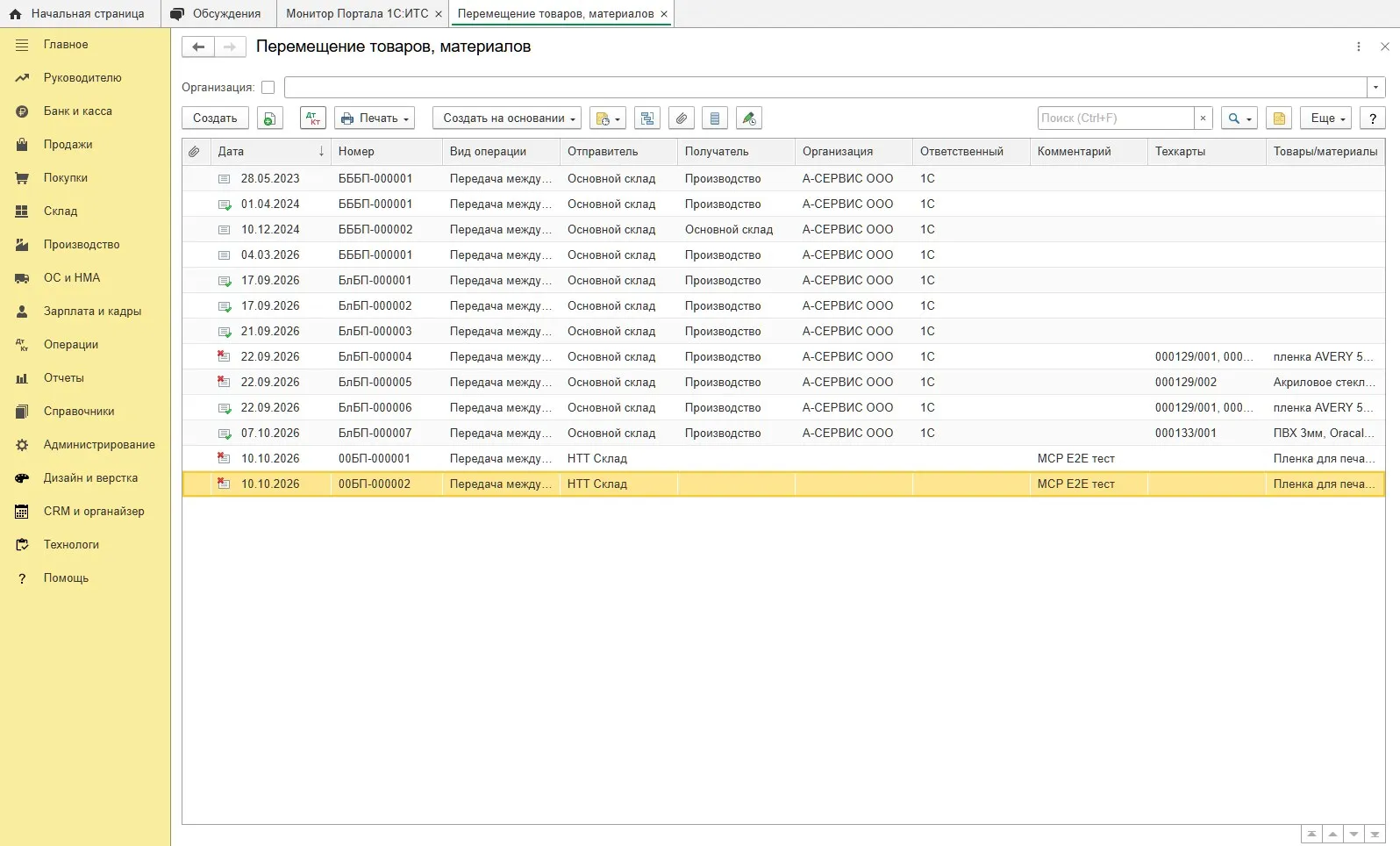The width and height of the screenshot is (1400, 846).
Task: Jump to list end with bottom-right arrow
Action: (x=1375, y=835)
